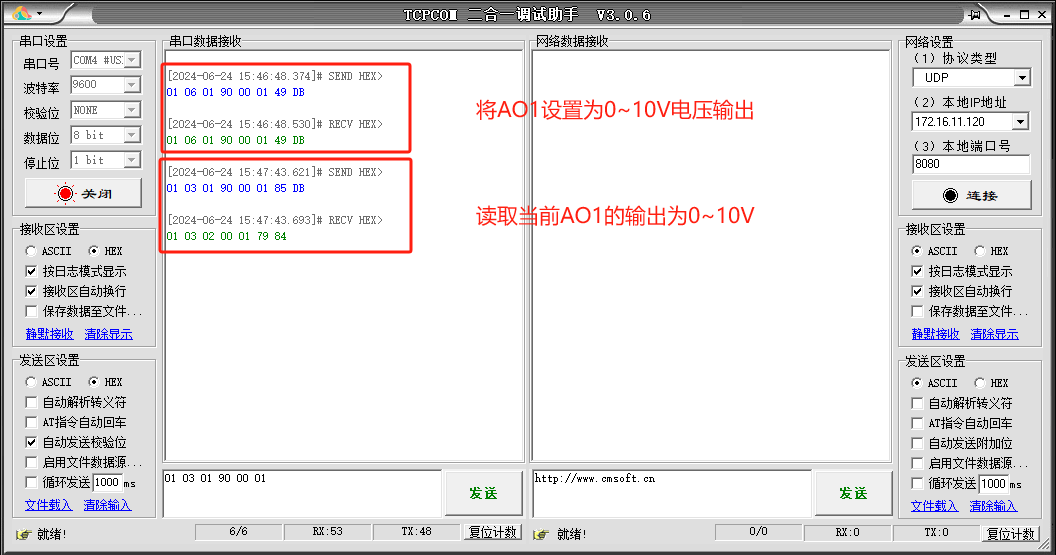The width and height of the screenshot is (1056, 555).
Task: Click network 文件载入 link
Action: [x=934, y=506]
